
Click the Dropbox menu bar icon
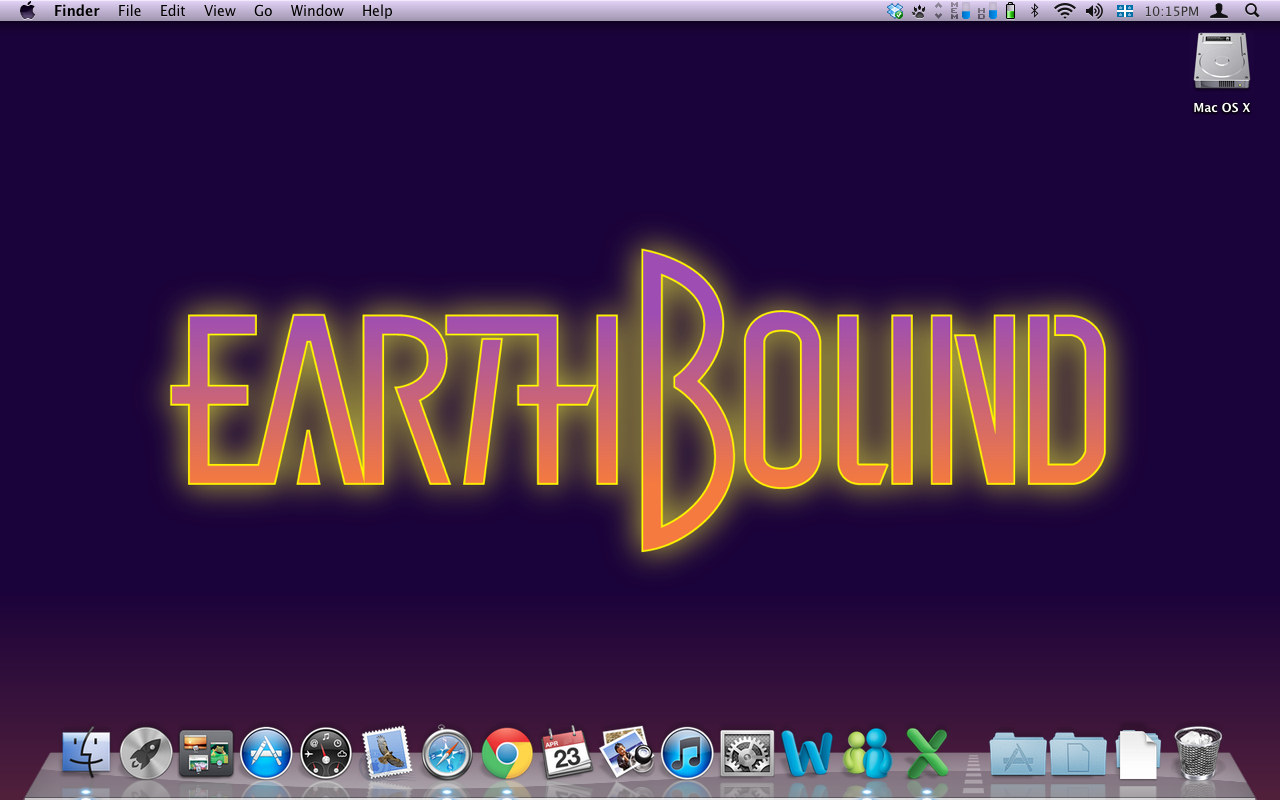point(895,11)
